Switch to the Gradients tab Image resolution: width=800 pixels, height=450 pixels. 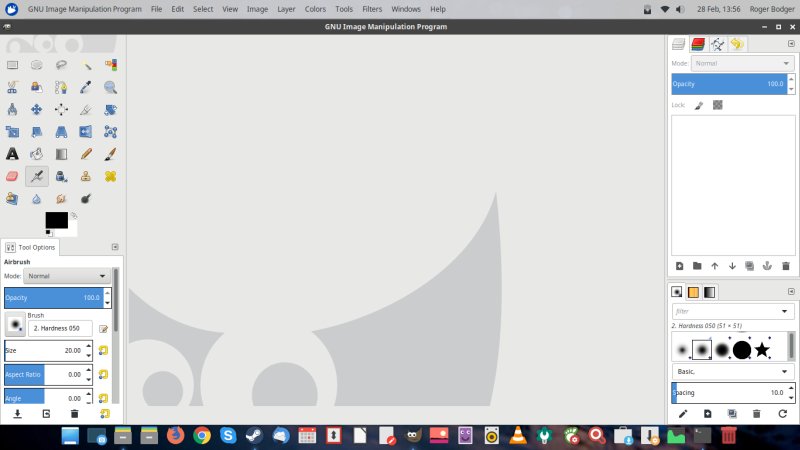710,292
